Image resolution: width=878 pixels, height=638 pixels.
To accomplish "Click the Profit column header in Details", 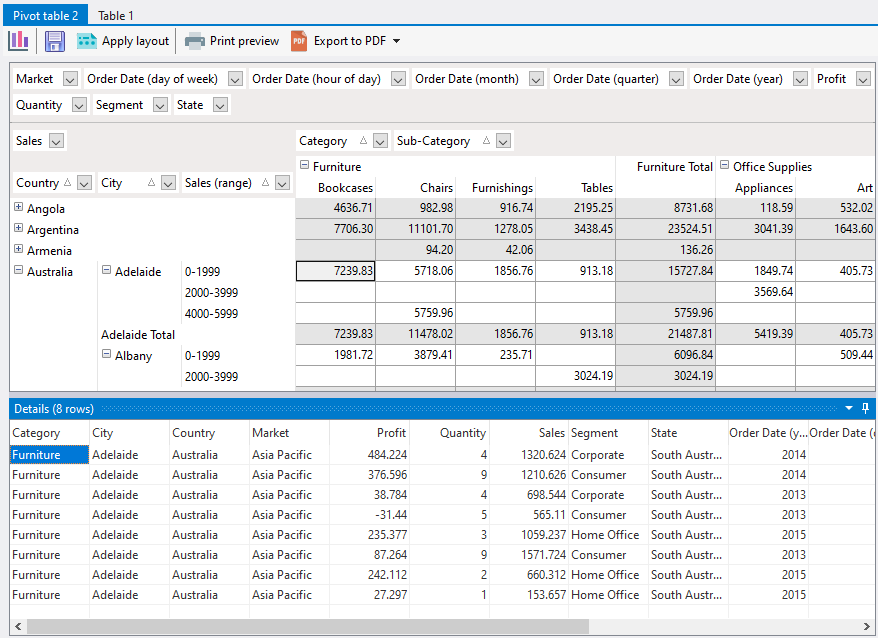I will (369, 433).
